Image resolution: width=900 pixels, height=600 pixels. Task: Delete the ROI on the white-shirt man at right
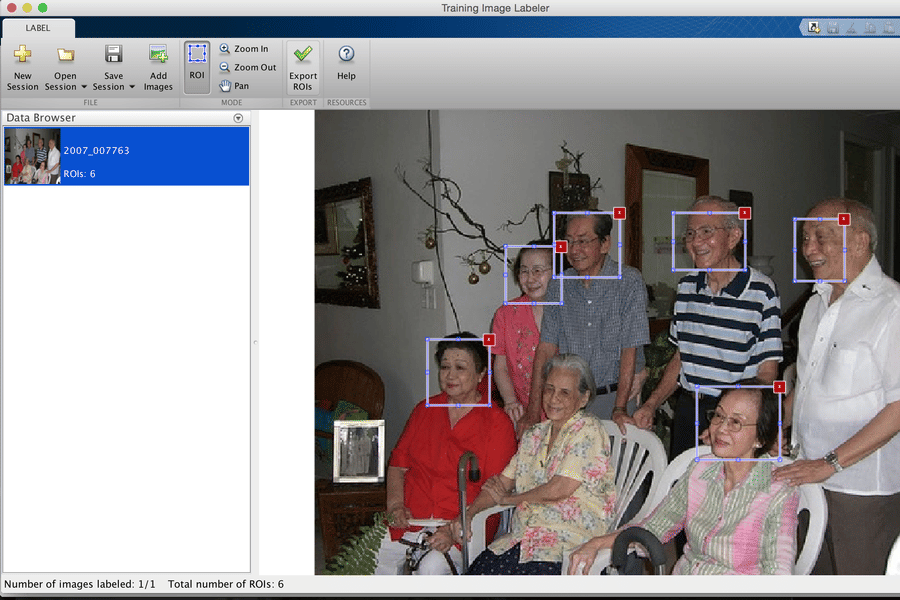(843, 219)
